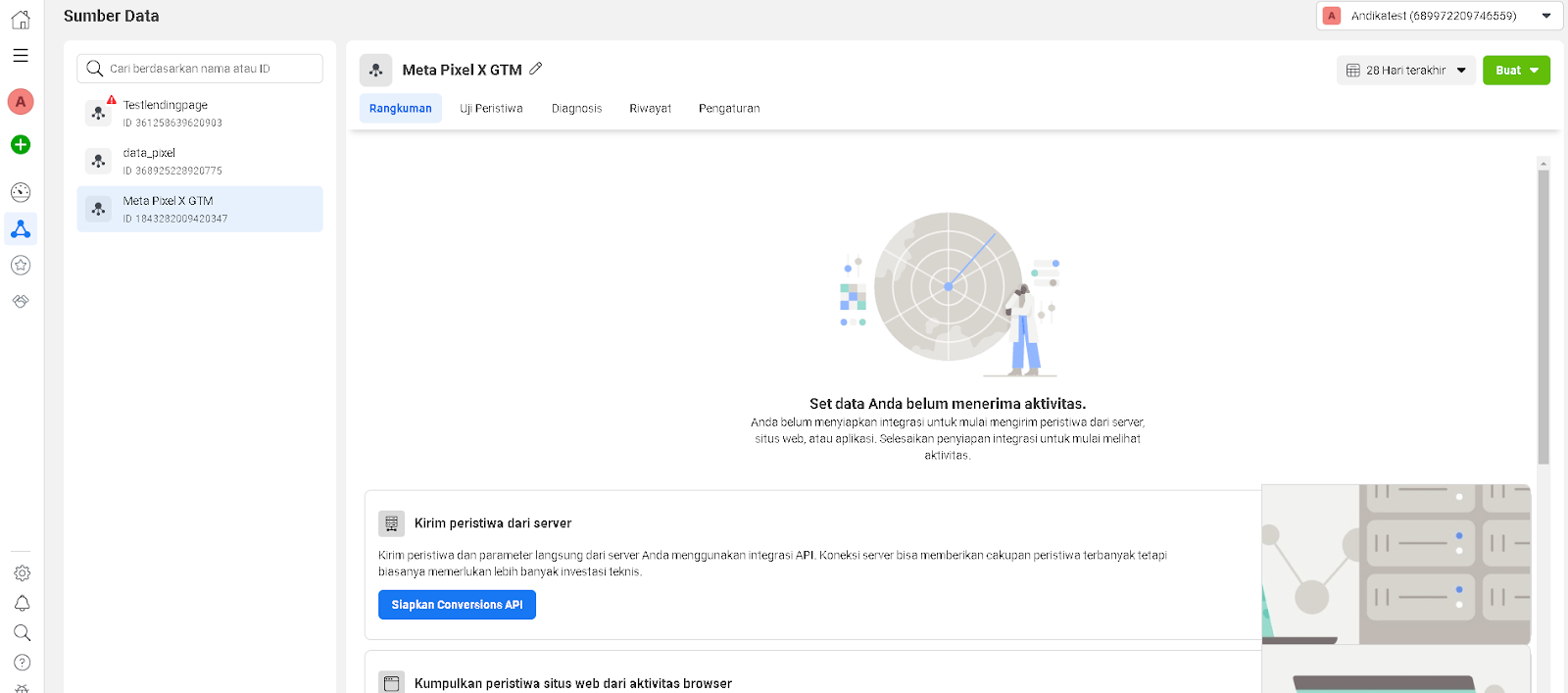This screenshot has width=1568, height=693.
Task: Click the calendar icon in date range selector
Action: [x=1353, y=71]
